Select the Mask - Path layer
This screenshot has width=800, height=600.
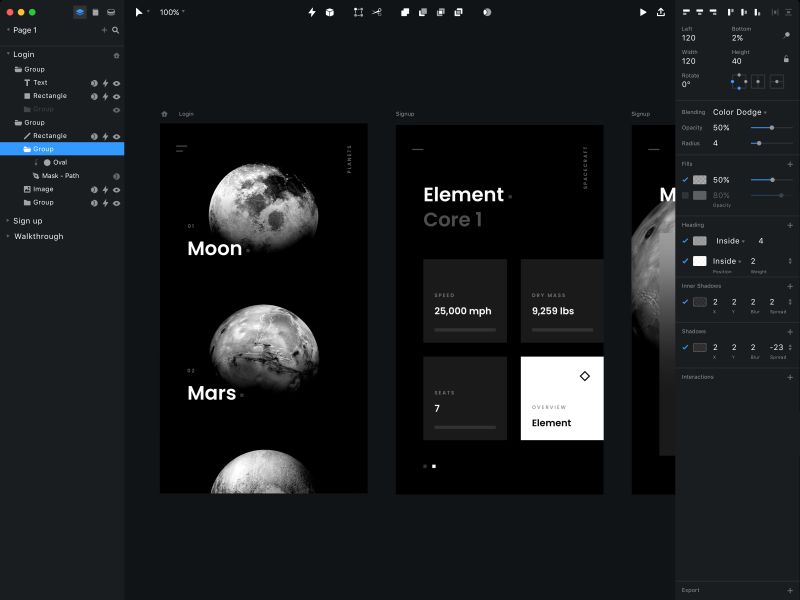pos(62,176)
